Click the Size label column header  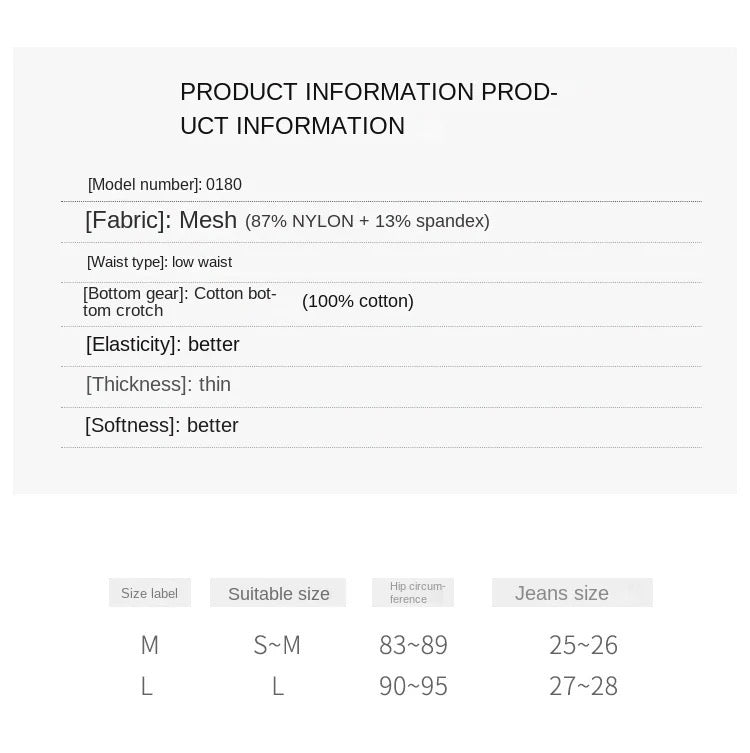(150, 593)
